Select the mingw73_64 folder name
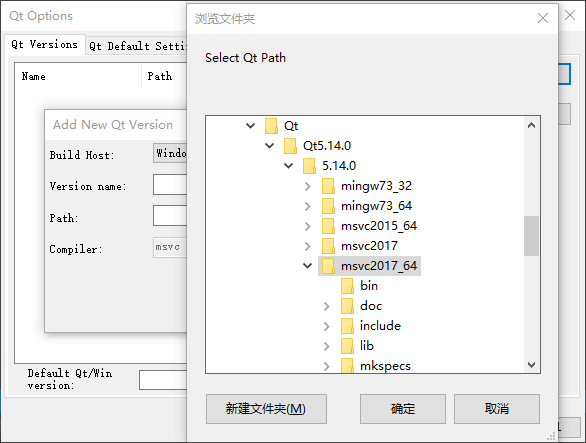This screenshot has height=443, width=586. [376, 206]
